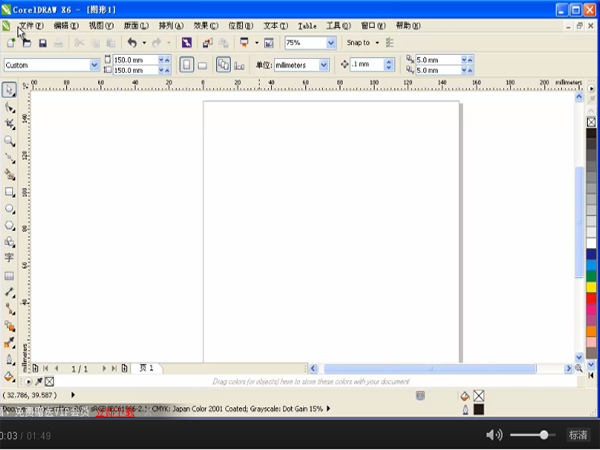Apply layout to current page only
The height and width of the screenshot is (450, 600).
(240, 66)
